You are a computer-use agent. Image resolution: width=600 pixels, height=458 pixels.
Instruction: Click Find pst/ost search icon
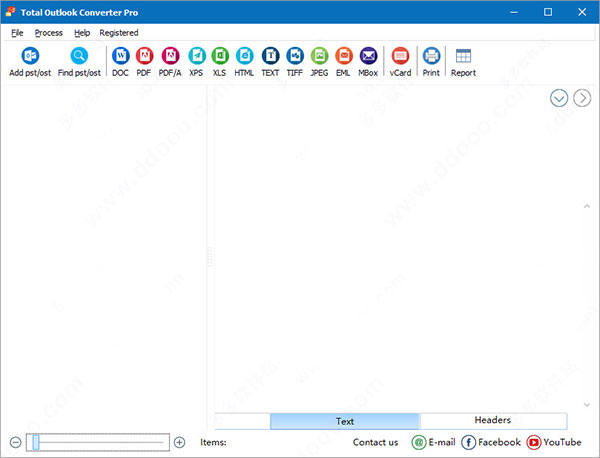click(79, 56)
